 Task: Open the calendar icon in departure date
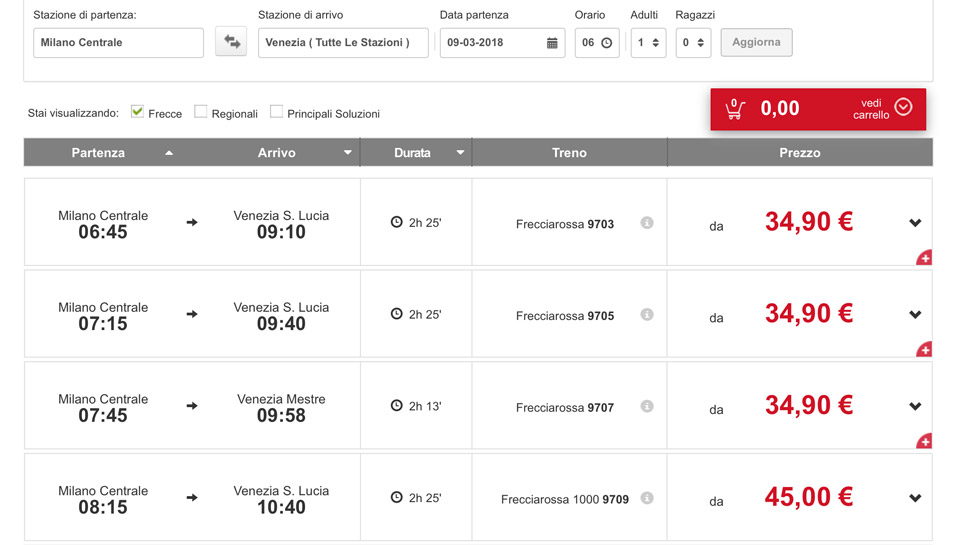tap(552, 43)
